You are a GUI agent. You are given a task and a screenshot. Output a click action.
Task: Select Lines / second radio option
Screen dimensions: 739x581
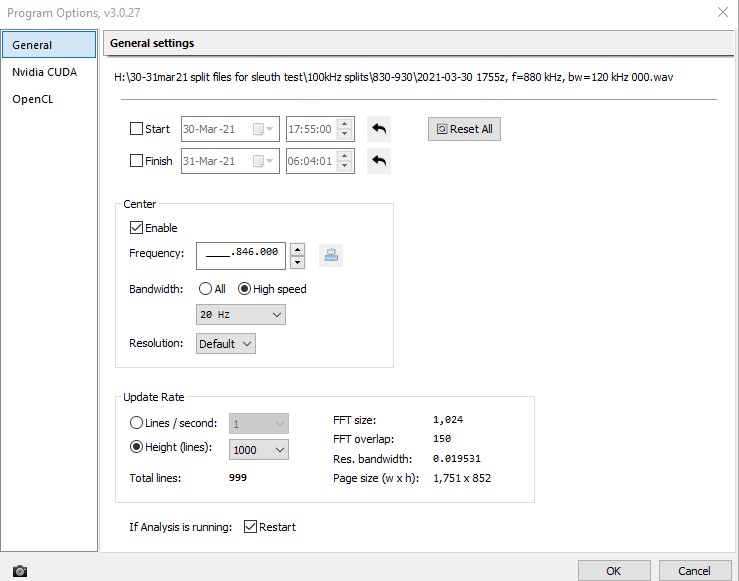click(137, 423)
